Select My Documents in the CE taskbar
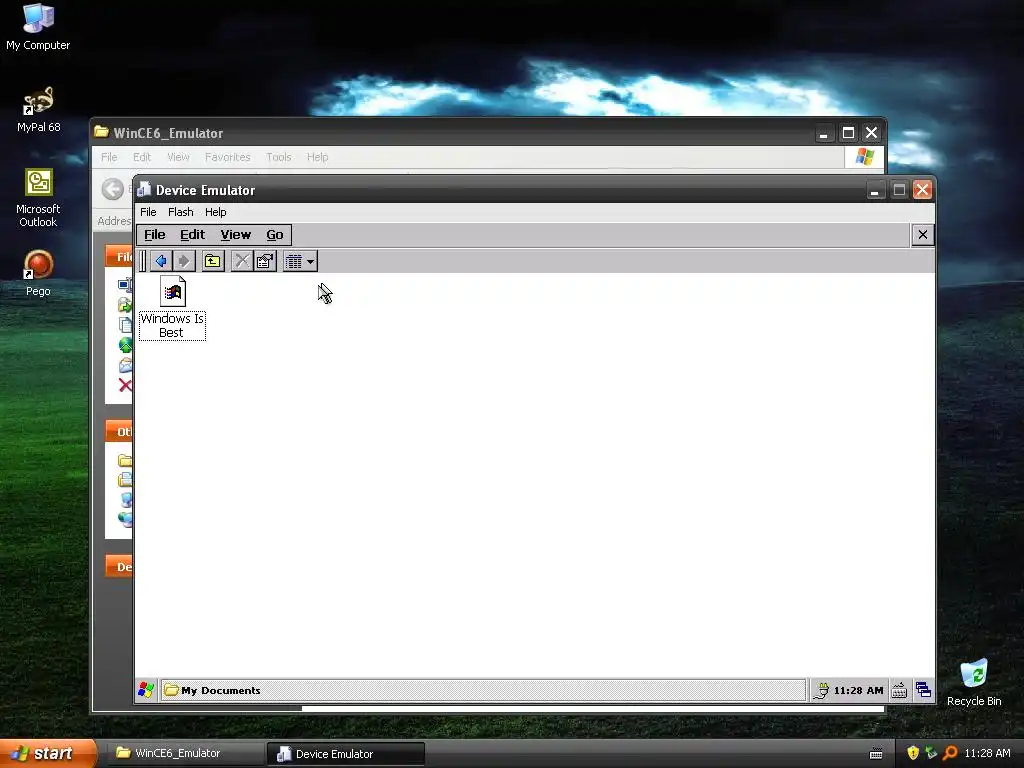This screenshot has height=768, width=1024. pyautogui.click(x=483, y=690)
